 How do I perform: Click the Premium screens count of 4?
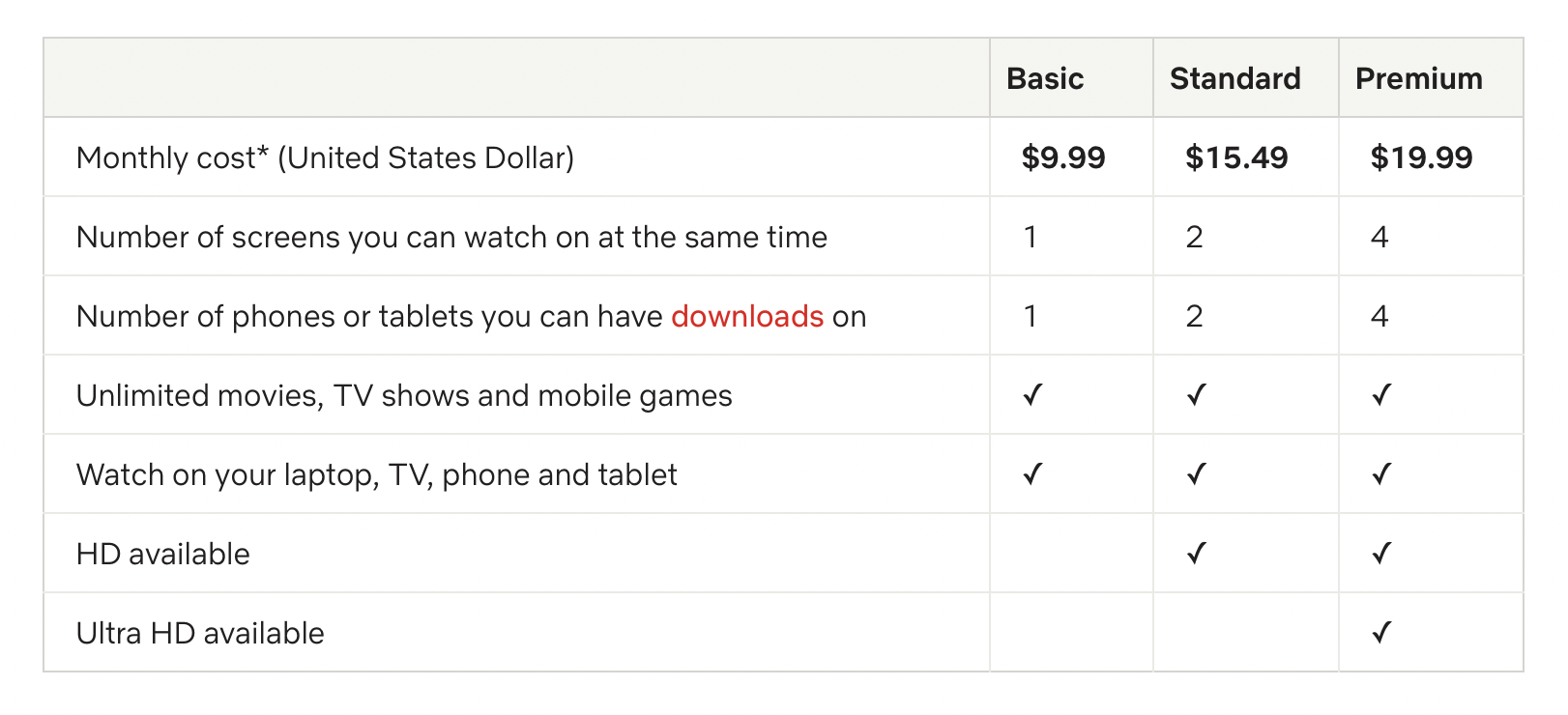pyautogui.click(x=1379, y=238)
